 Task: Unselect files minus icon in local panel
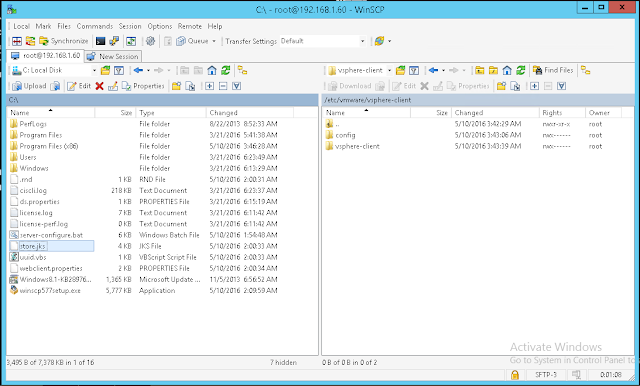(223, 86)
